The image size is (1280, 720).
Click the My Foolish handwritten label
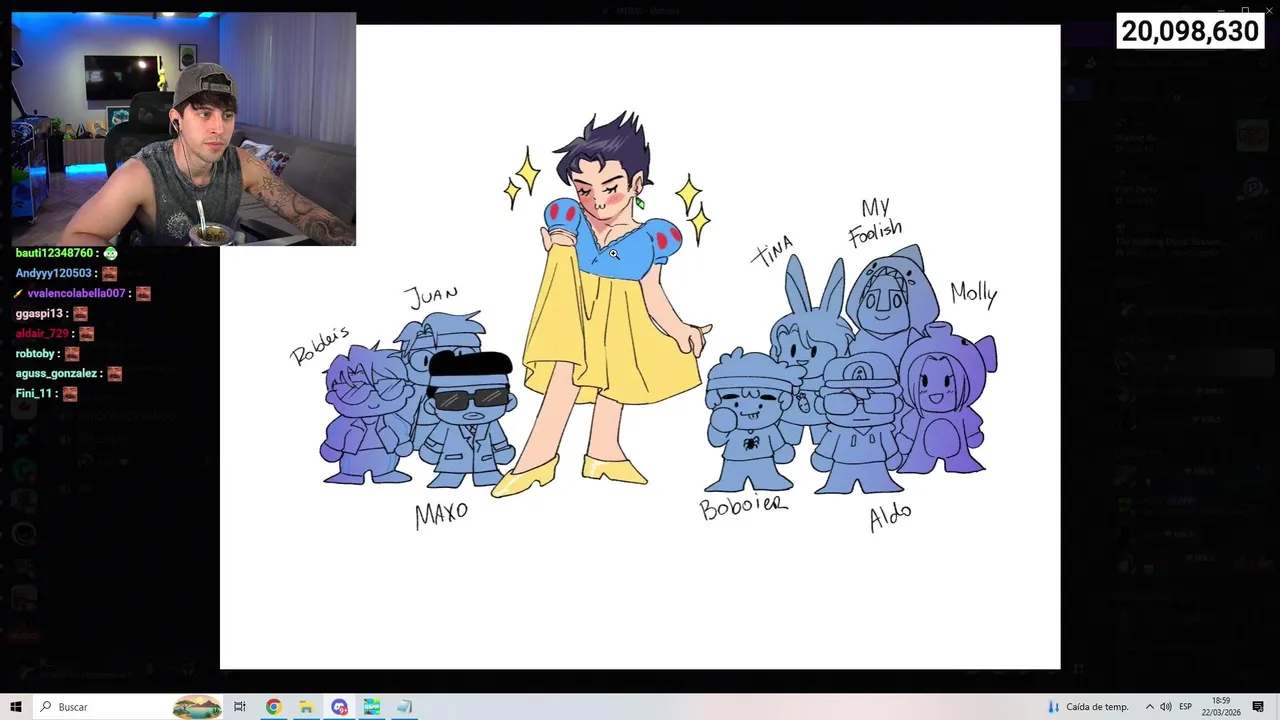point(875,221)
